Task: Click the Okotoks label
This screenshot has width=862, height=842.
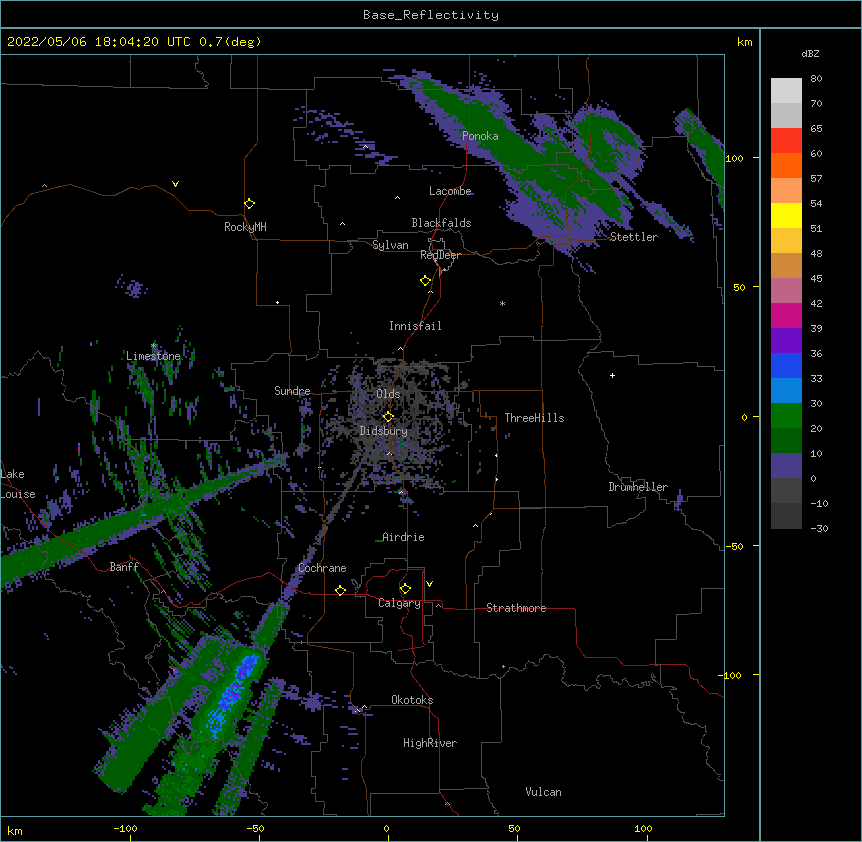Action: pyautogui.click(x=412, y=700)
